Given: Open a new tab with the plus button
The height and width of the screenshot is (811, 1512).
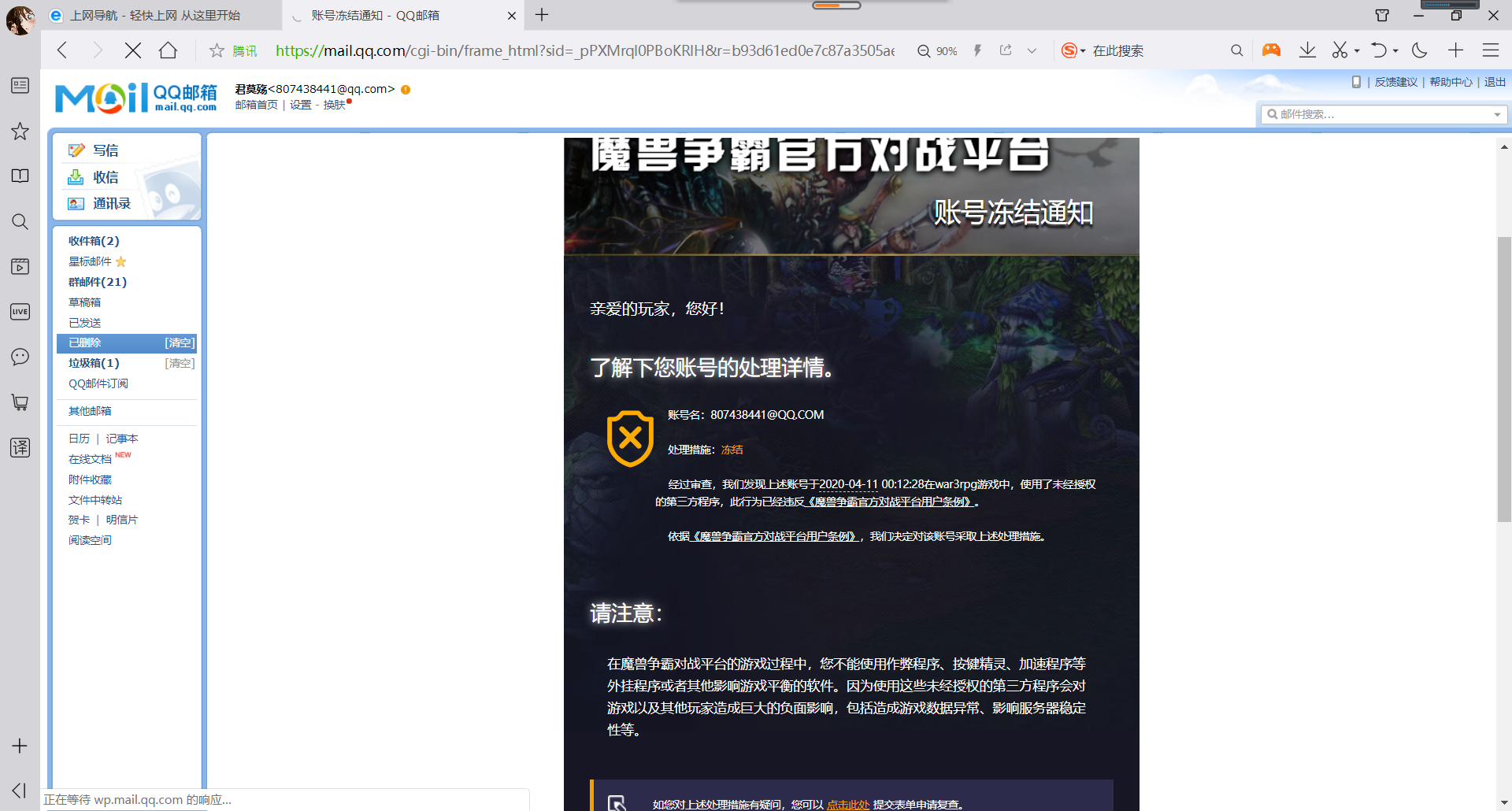Looking at the screenshot, I should pos(542,15).
